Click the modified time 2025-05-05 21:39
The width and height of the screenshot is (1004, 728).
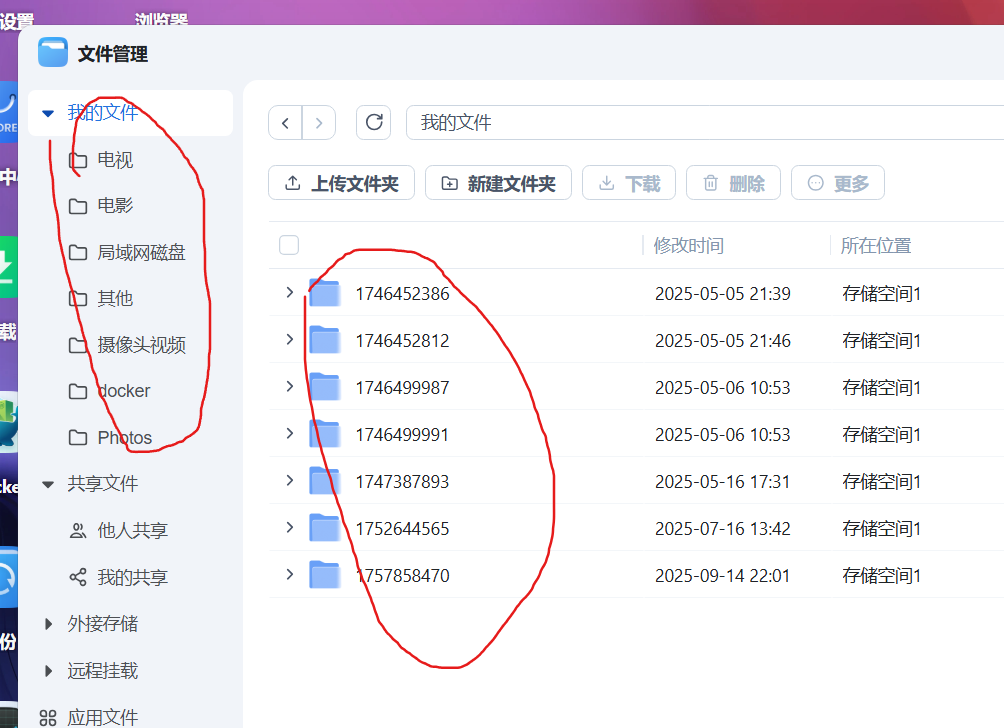point(722,294)
